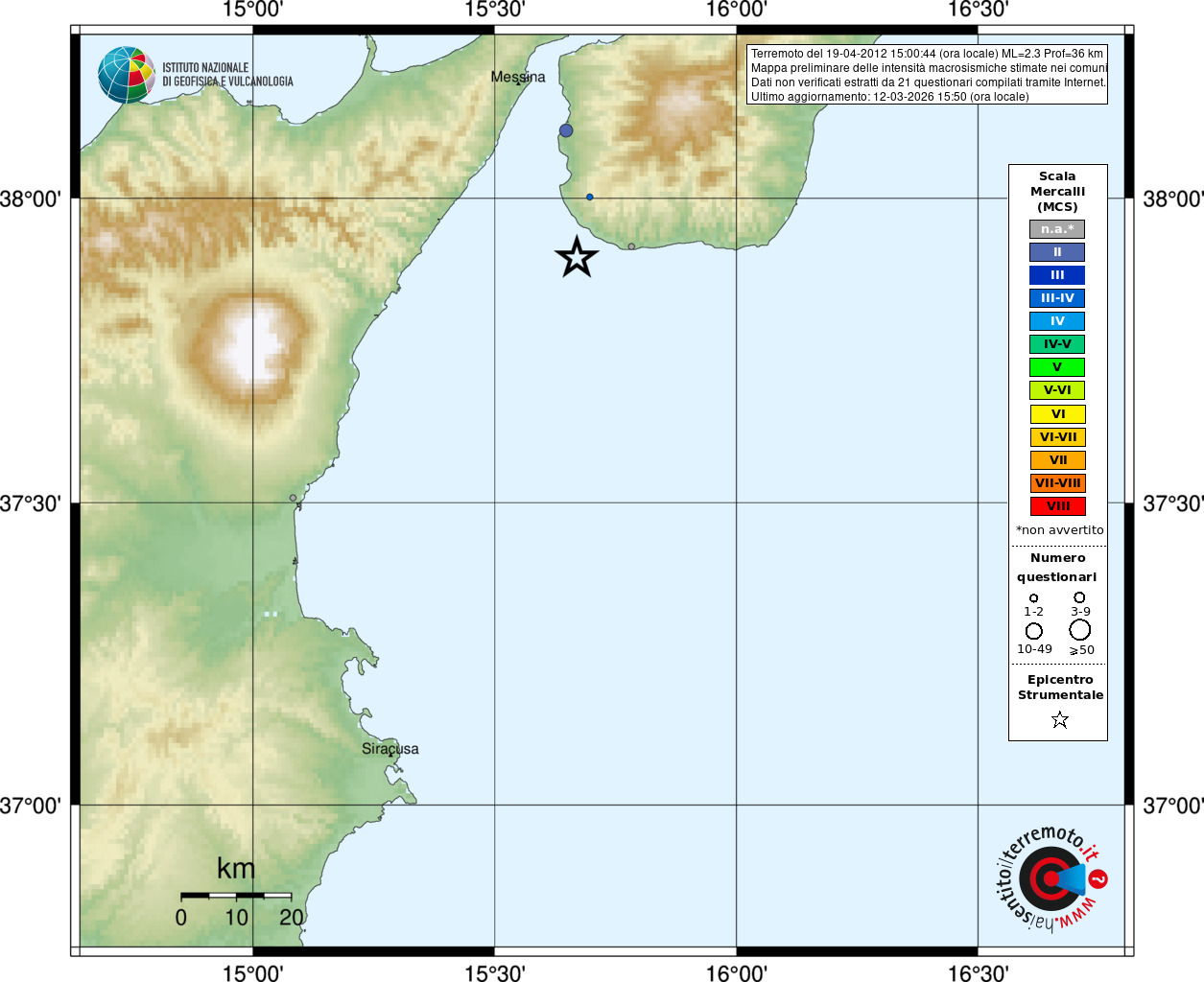1204x982 pixels.
Task: Click the kilometer scale bar
Action: 236,896
